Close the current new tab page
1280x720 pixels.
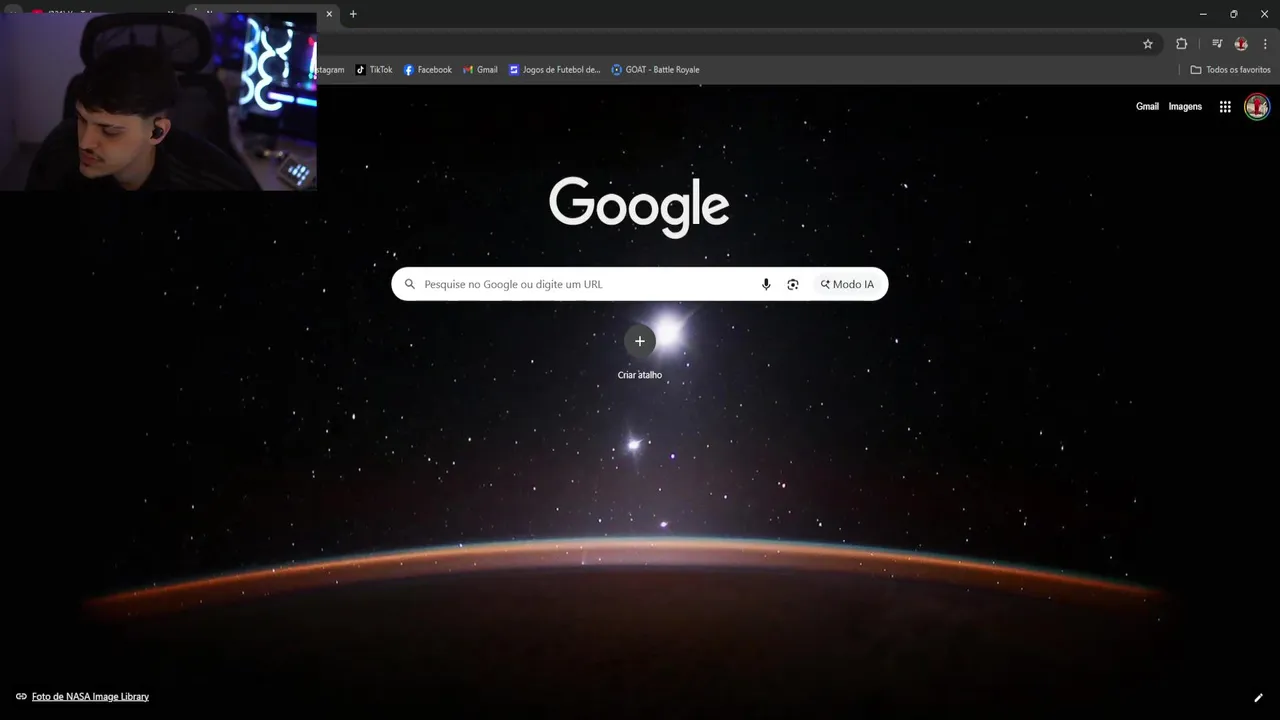coord(329,14)
